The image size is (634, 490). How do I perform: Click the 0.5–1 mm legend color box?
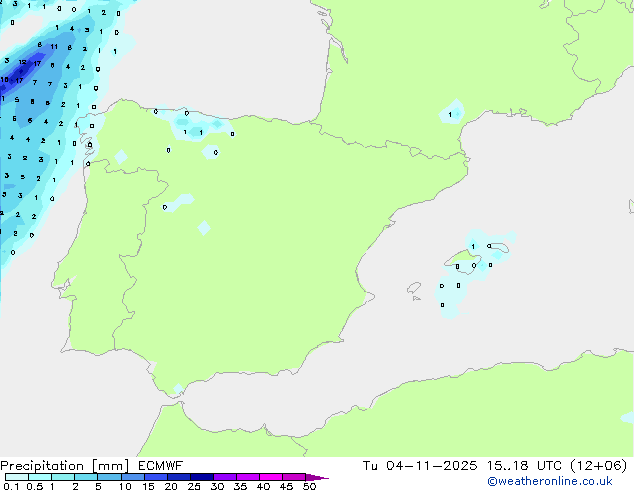coord(40,477)
